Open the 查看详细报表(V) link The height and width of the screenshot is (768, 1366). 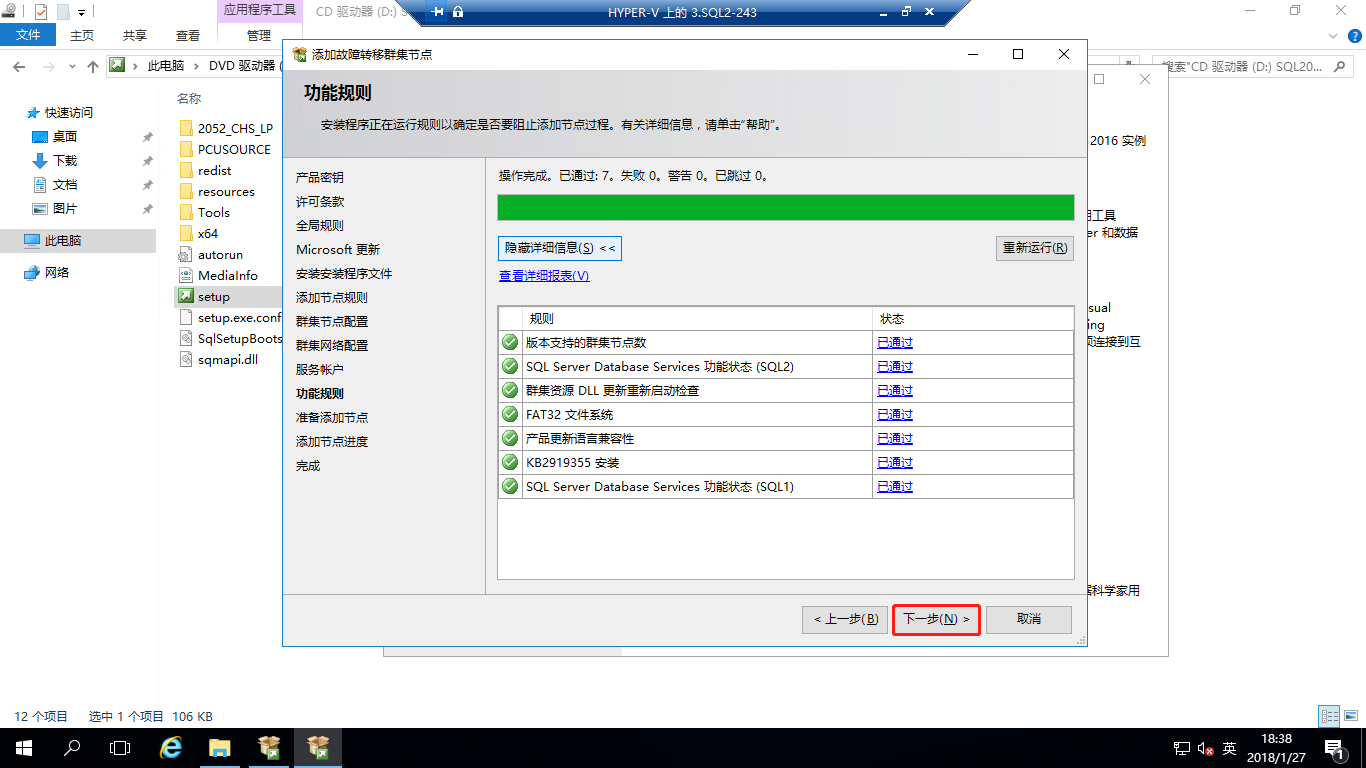point(544,276)
